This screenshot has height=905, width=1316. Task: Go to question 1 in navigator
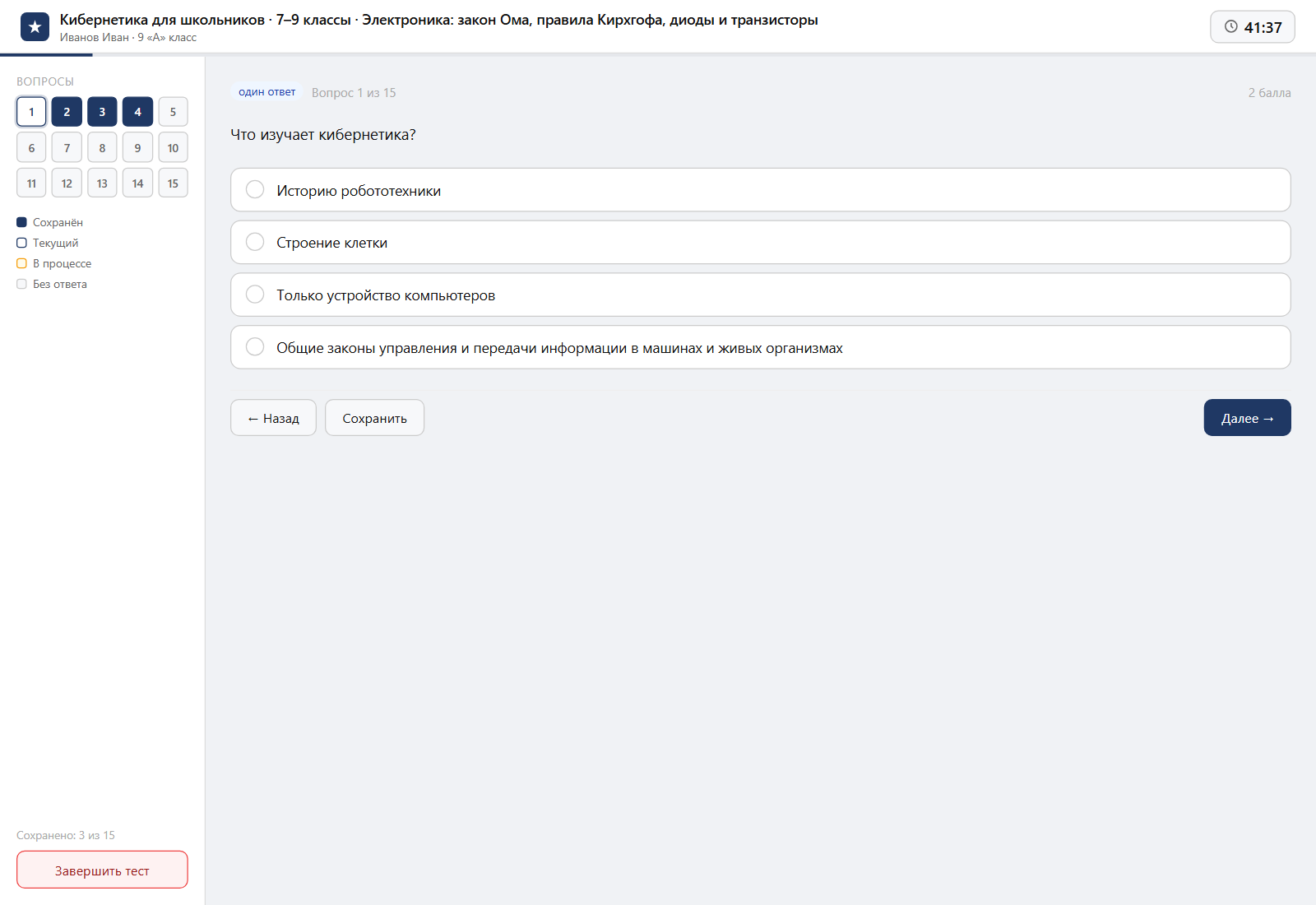[x=31, y=112]
